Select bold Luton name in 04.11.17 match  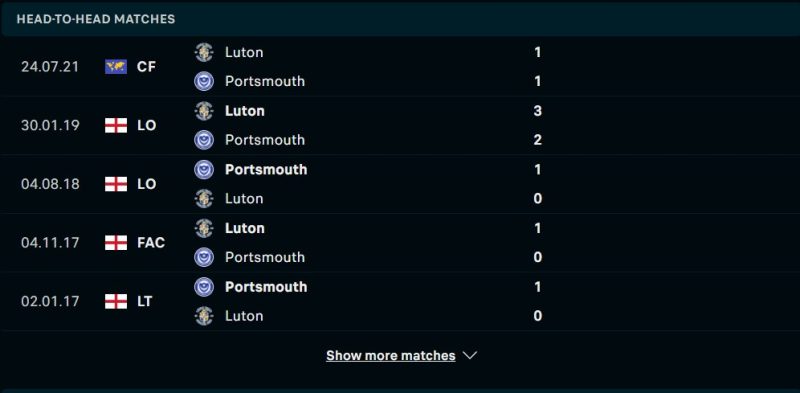click(244, 228)
